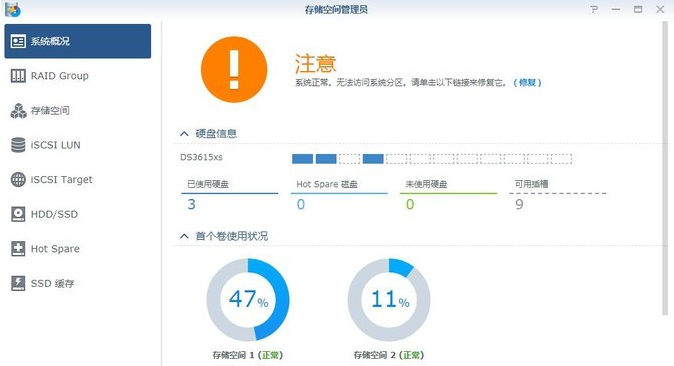Click the 修复 repair link
This screenshot has width=674, height=366.
click(527, 83)
